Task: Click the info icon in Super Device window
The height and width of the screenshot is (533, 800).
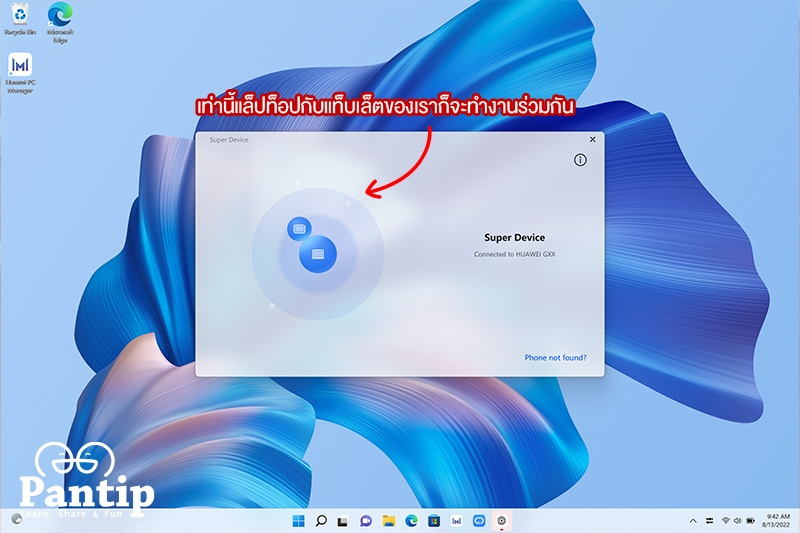Action: pyautogui.click(x=580, y=160)
